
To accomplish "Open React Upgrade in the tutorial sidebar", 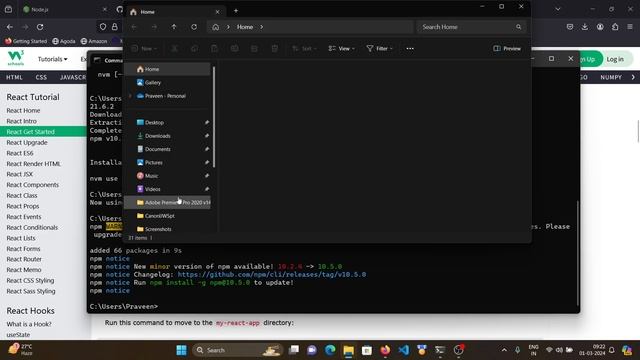I will (27, 142).
